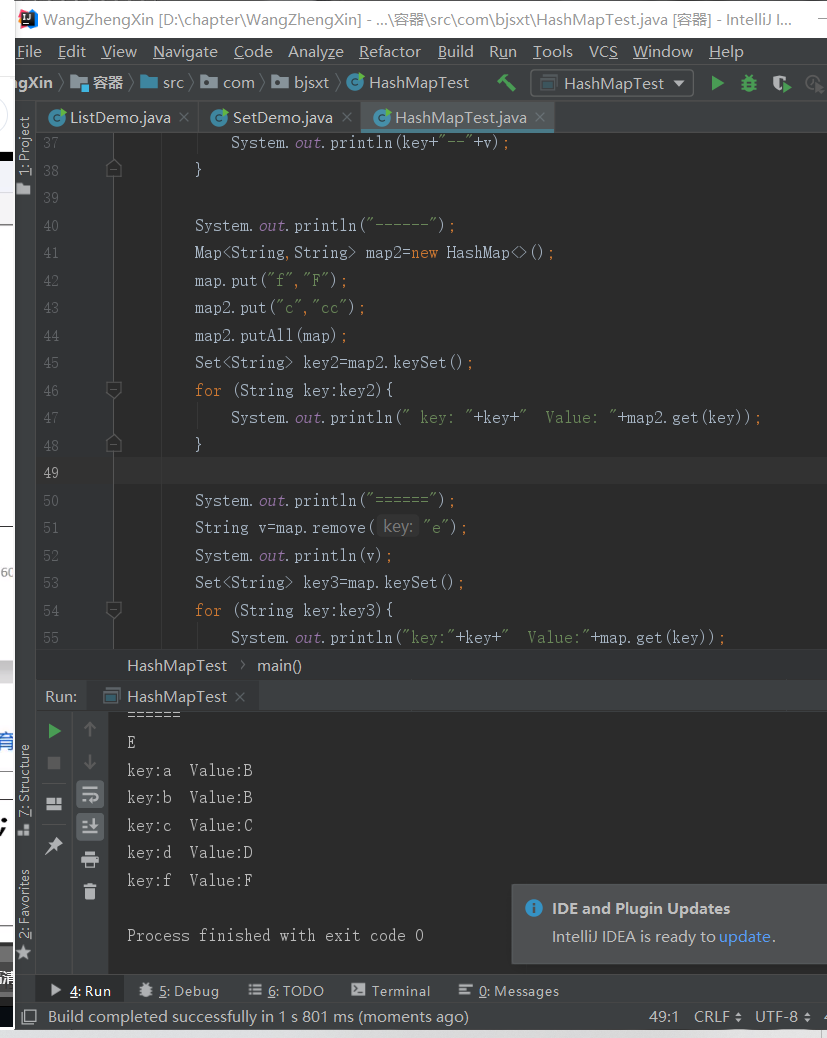Close the SetDemo.java tab
The height and width of the screenshot is (1038, 827).
click(x=346, y=117)
